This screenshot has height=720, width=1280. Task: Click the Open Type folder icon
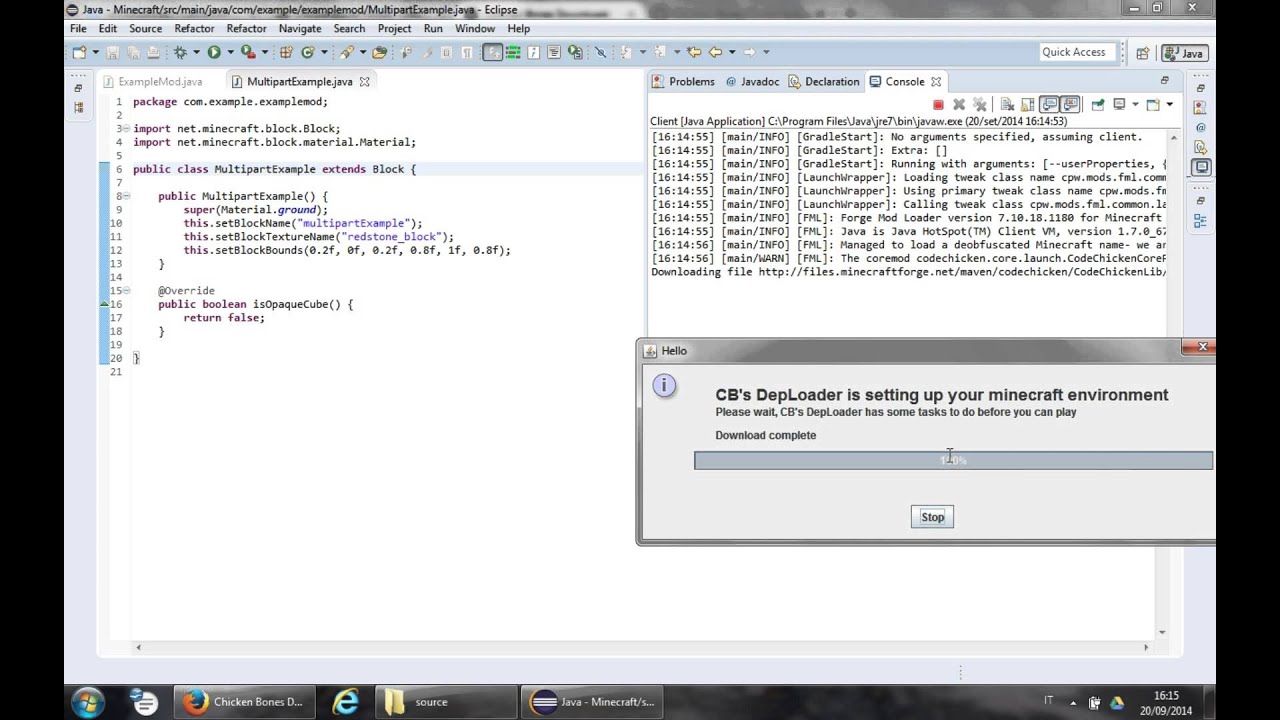click(380, 52)
